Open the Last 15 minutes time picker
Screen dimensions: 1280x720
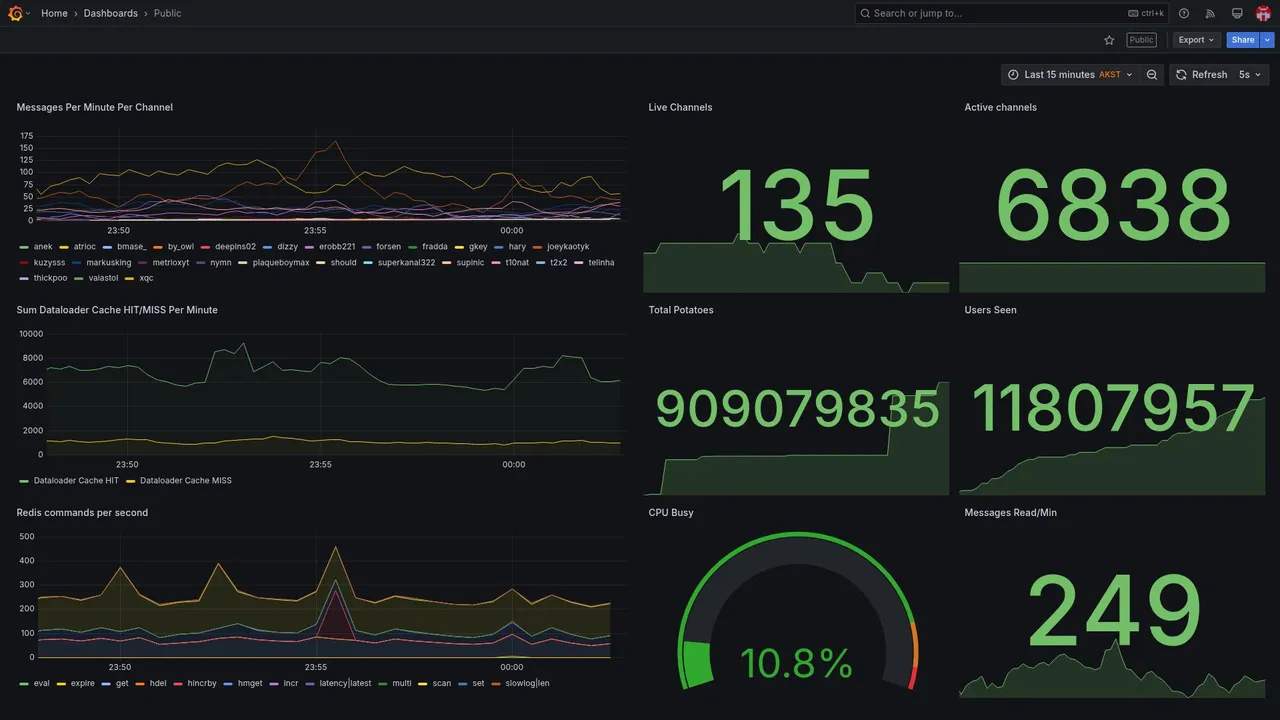point(1070,75)
